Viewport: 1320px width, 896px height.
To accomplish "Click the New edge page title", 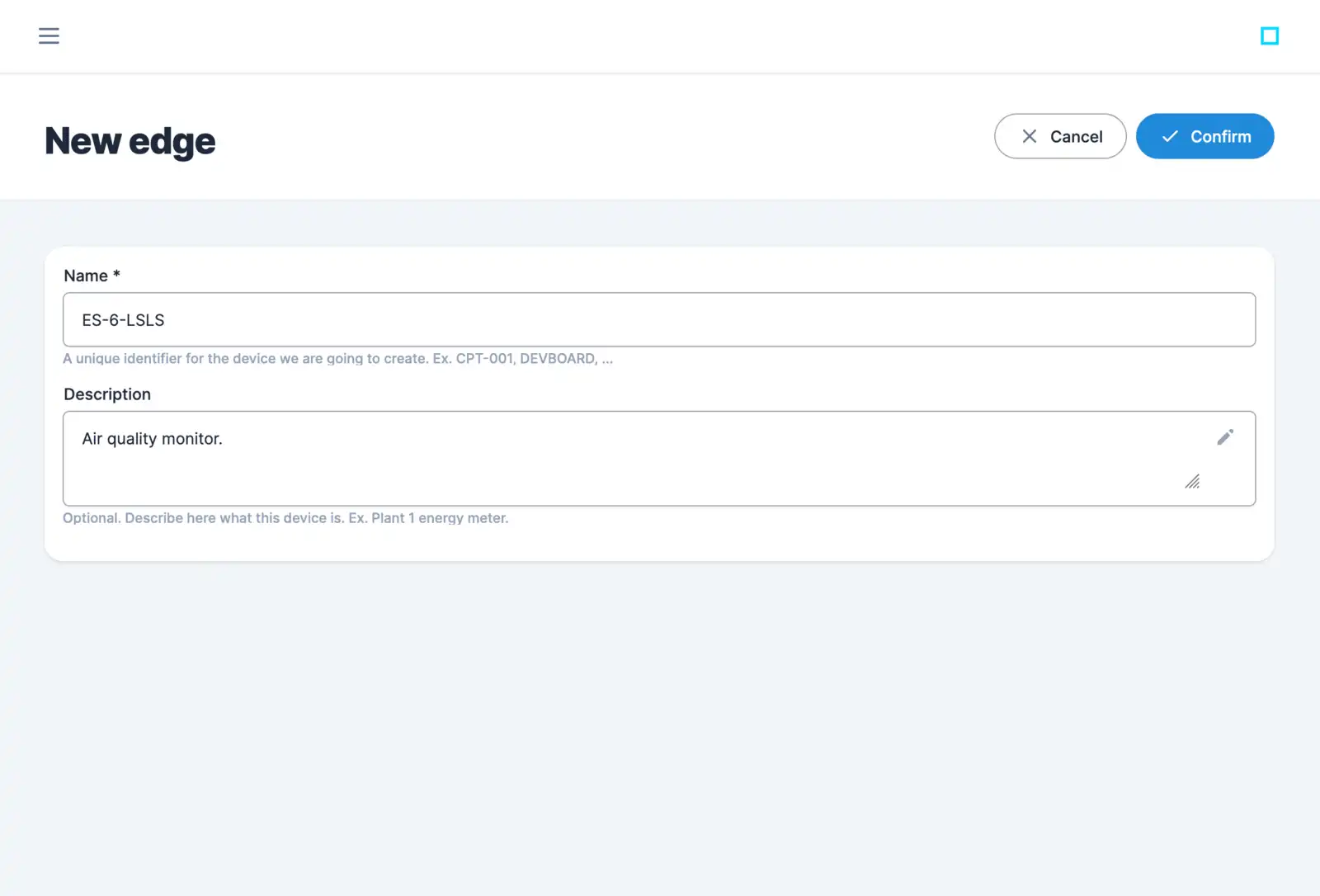I will coord(129,140).
